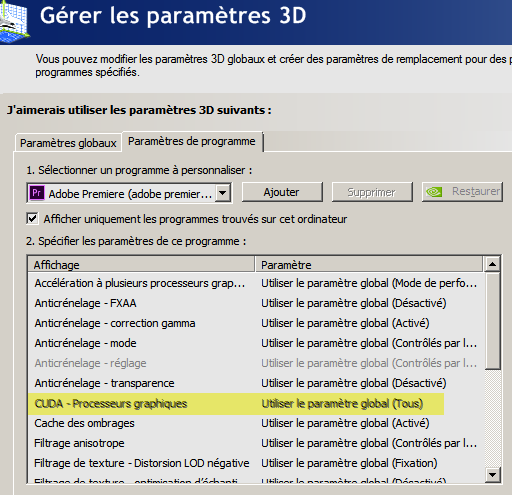512x495 pixels.
Task: Select the Cache des ombrages row
Action: pyautogui.click(x=256, y=423)
